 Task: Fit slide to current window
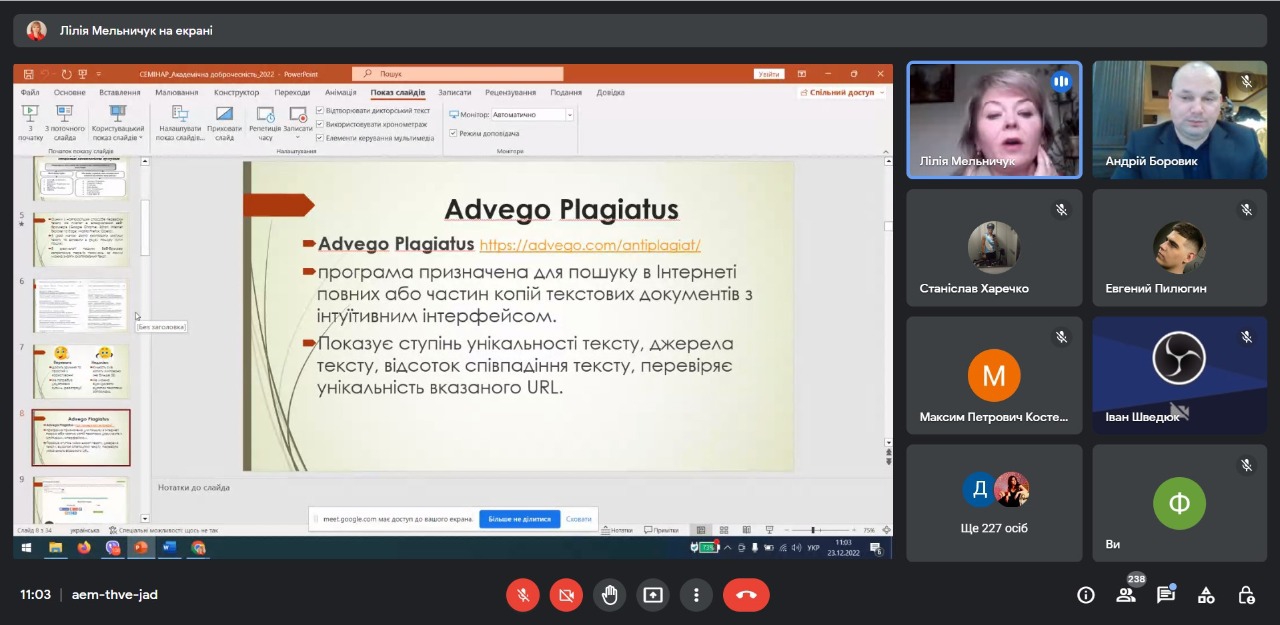pos(886,530)
